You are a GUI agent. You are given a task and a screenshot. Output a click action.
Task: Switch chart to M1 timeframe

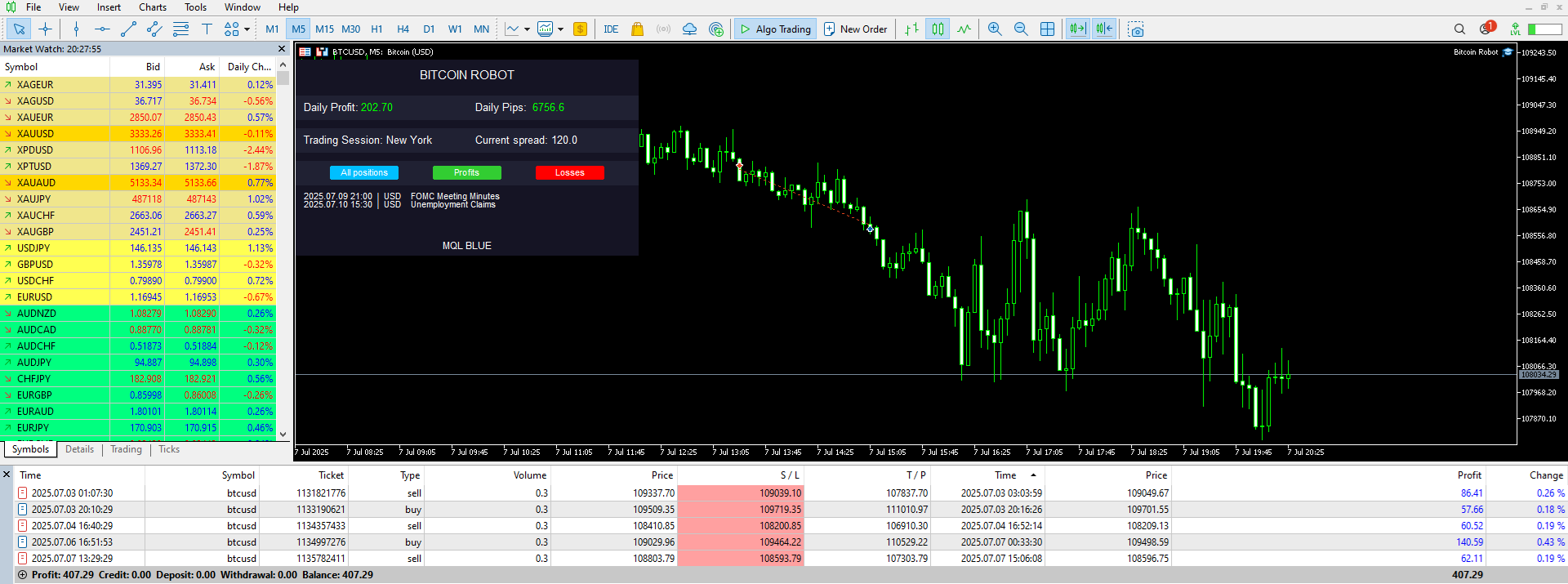pos(272,29)
